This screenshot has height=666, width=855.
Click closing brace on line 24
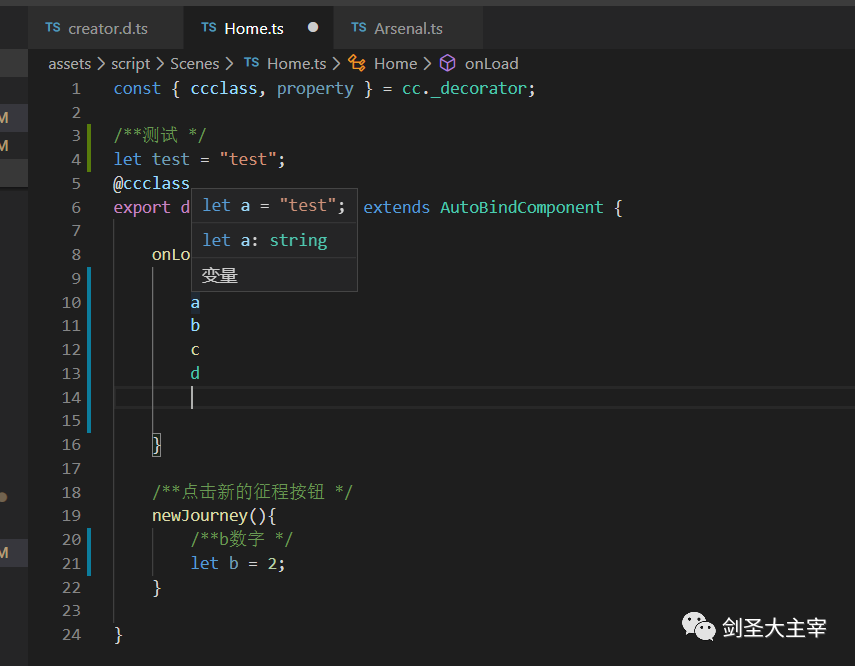(x=118, y=635)
